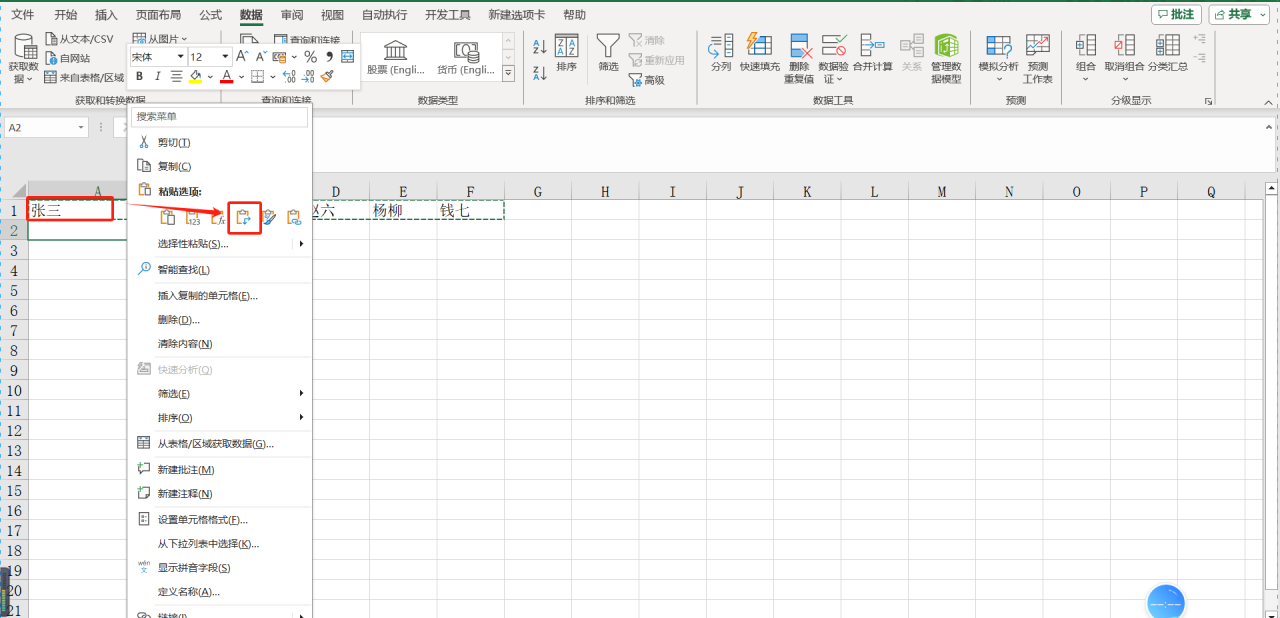
Task: Select 复制(C) in the context menu
Action: click(220, 166)
